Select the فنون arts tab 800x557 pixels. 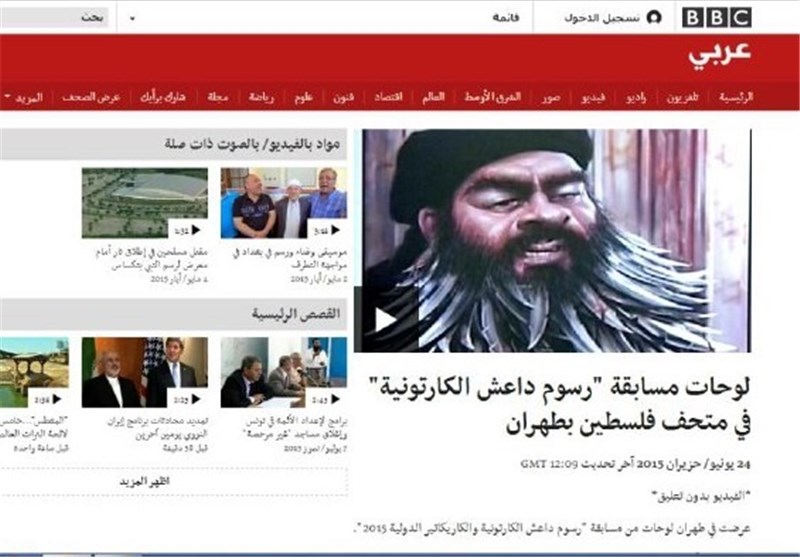[343, 97]
